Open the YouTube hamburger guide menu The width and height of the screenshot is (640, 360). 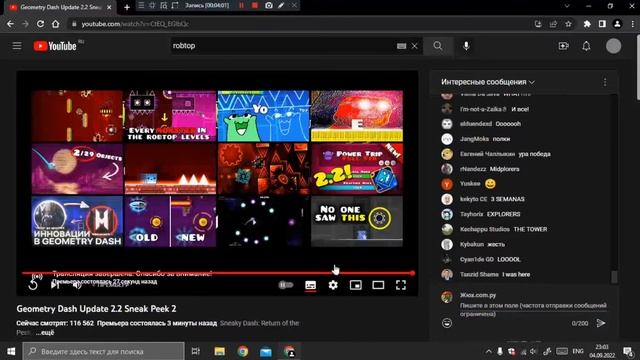[17, 46]
